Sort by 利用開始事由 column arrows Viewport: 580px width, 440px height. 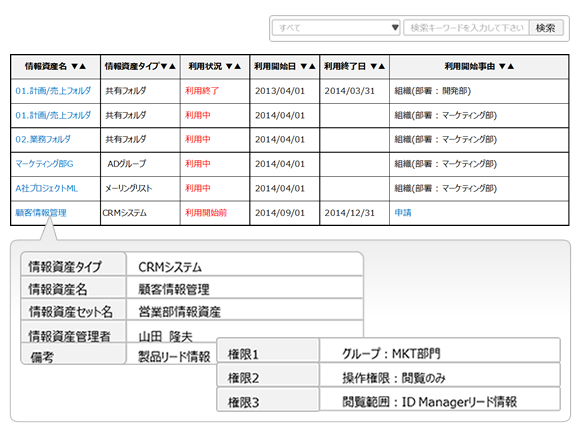coord(506,66)
